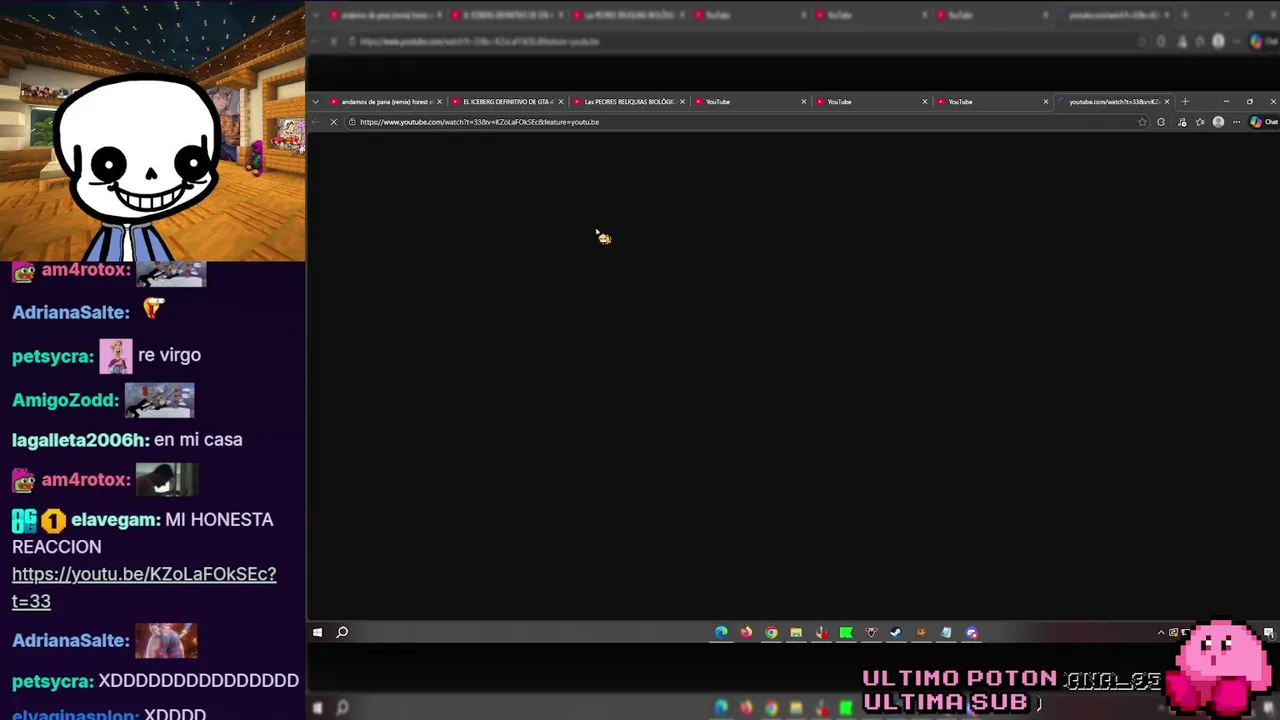The height and width of the screenshot is (720, 1280).
Task: Open Windows search magnifier on the taskbar
Action: coord(342,632)
